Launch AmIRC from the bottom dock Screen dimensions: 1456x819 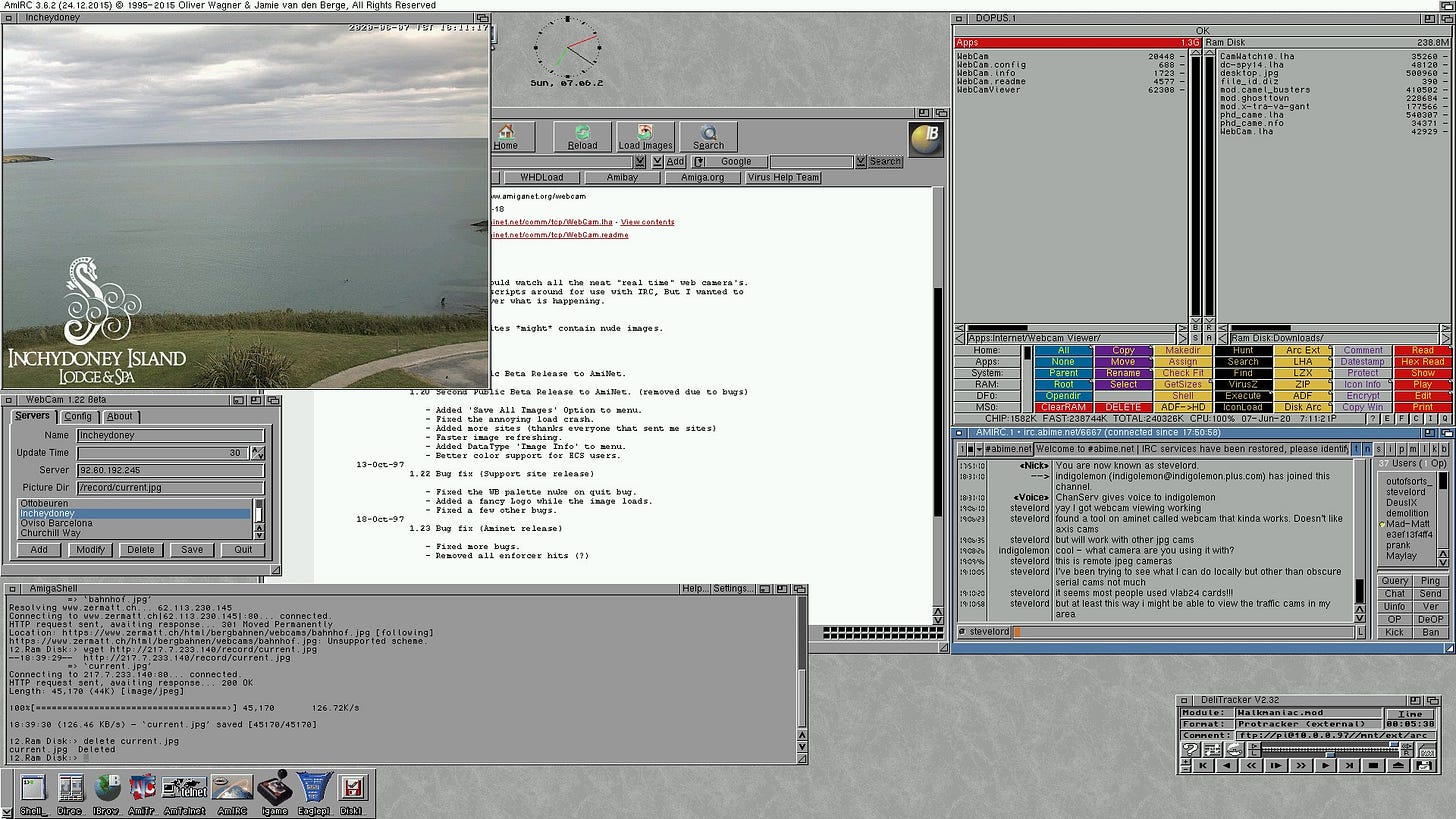[x=232, y=795]
